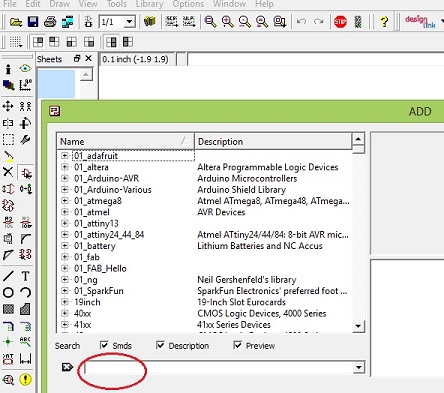
Task: Open help question mark icon
Action: click(x=384, y=22)
